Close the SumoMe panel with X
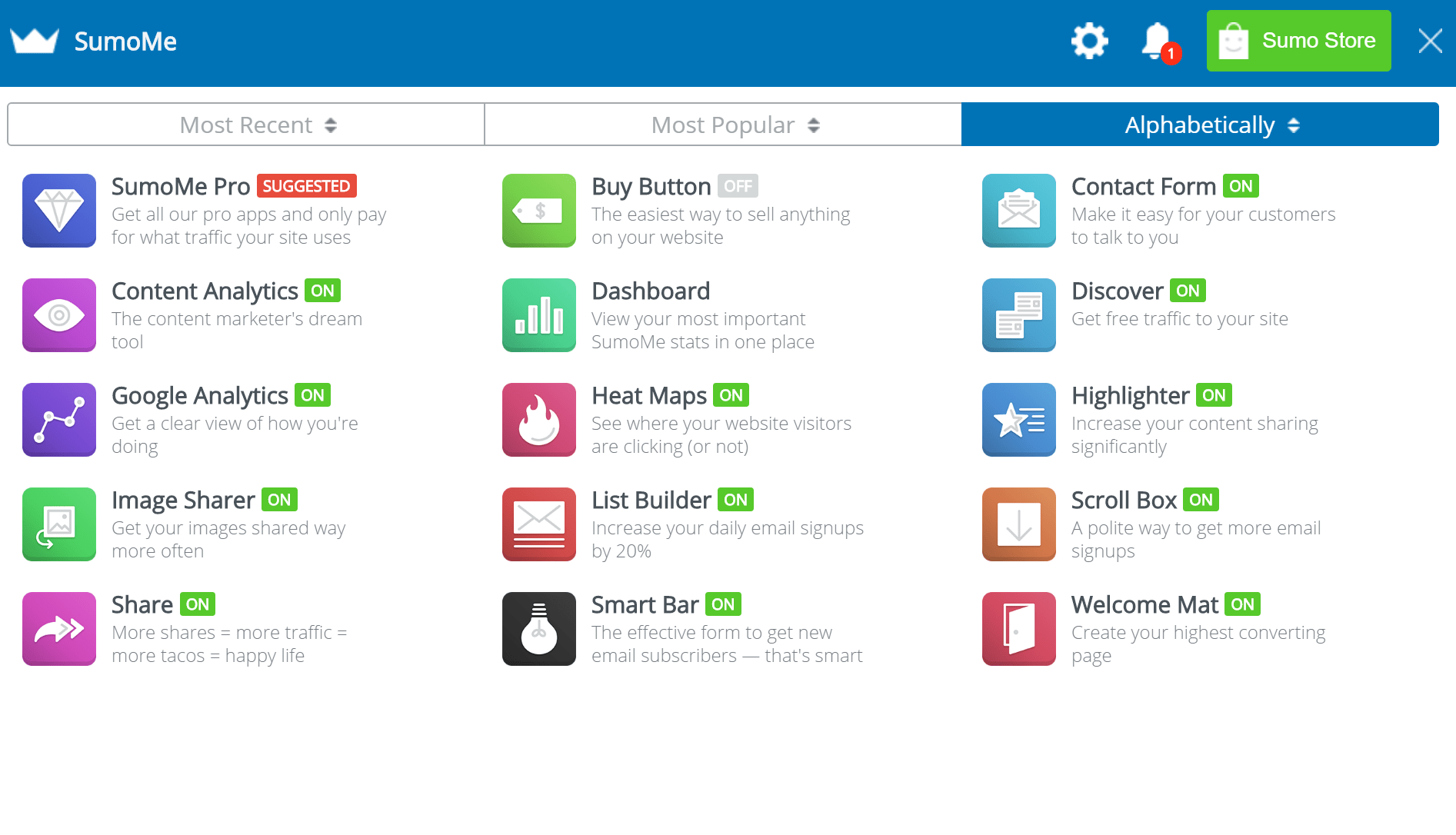The width and height of the screenshot is (1456, 835). [1431, 41]
